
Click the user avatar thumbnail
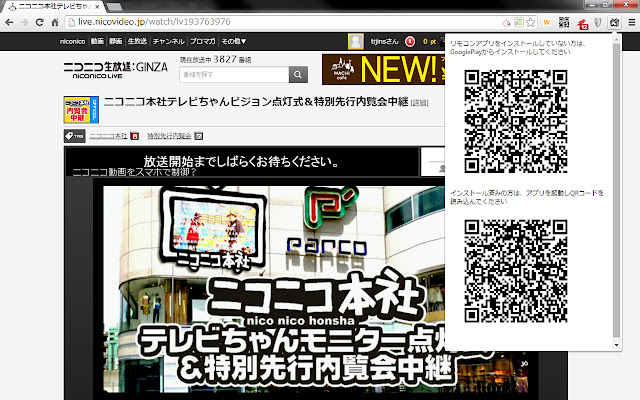[x=356, y=42]
